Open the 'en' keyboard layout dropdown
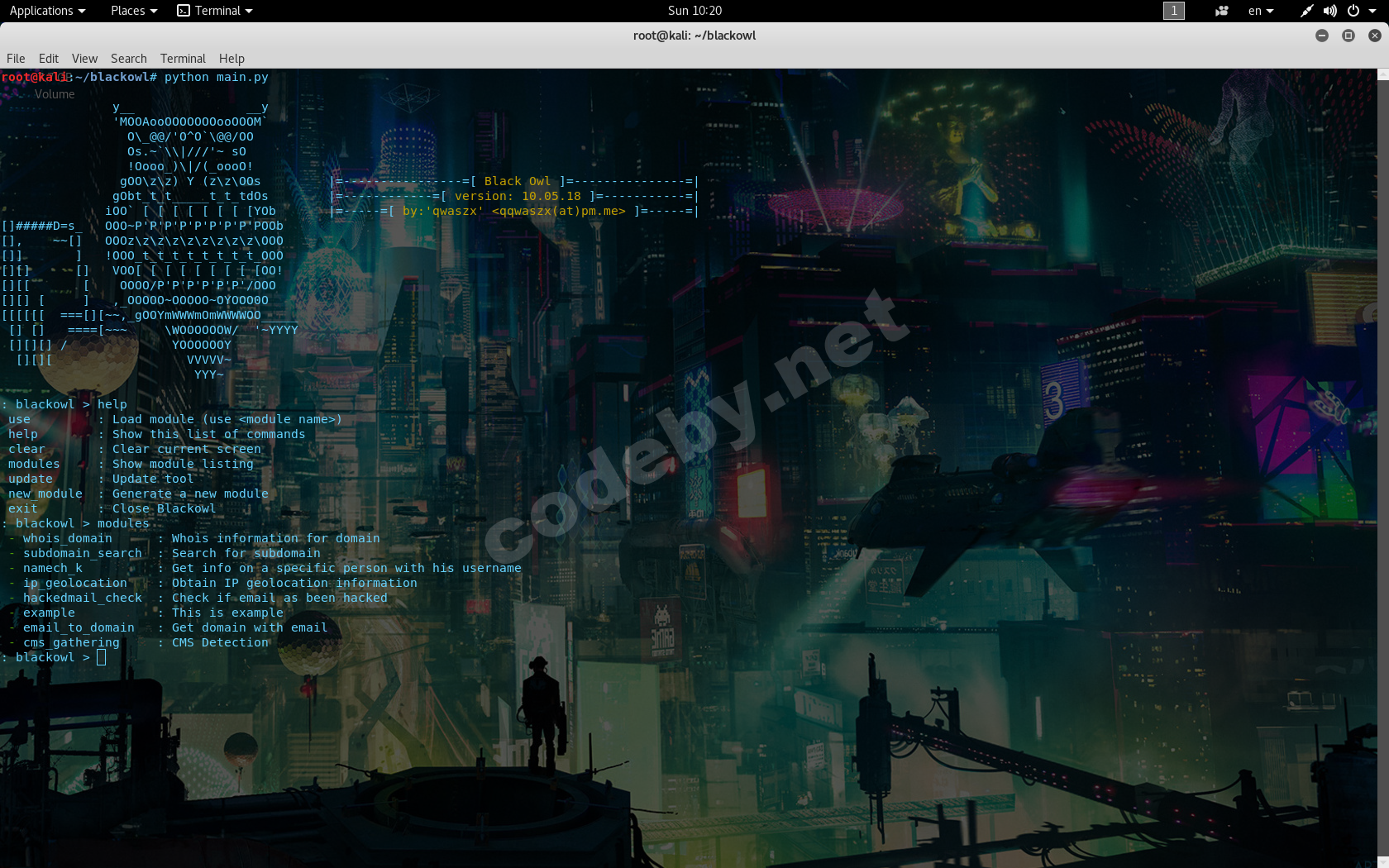This screenshot has width=1389, height=868. click(x=1261, y=11)
